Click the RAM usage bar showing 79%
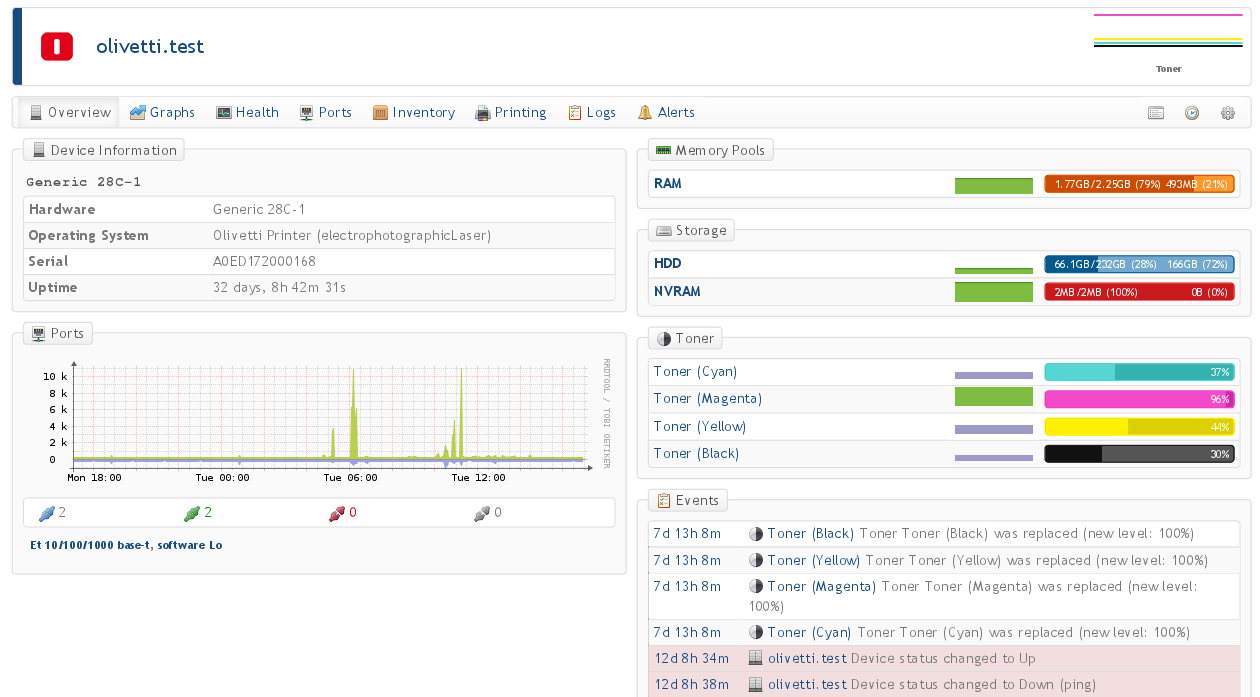The height and width of the screenshot is (697, 1260). pos(1139,184)
